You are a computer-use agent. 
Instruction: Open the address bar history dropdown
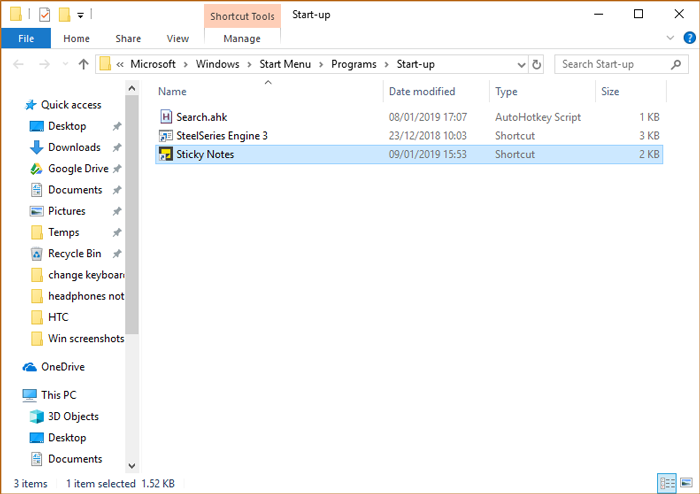tap(521, 65)
